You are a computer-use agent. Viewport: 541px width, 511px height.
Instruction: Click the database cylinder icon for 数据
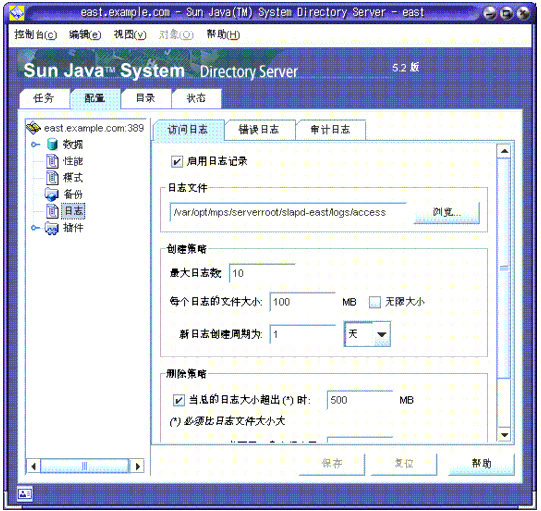pos(52,144)
